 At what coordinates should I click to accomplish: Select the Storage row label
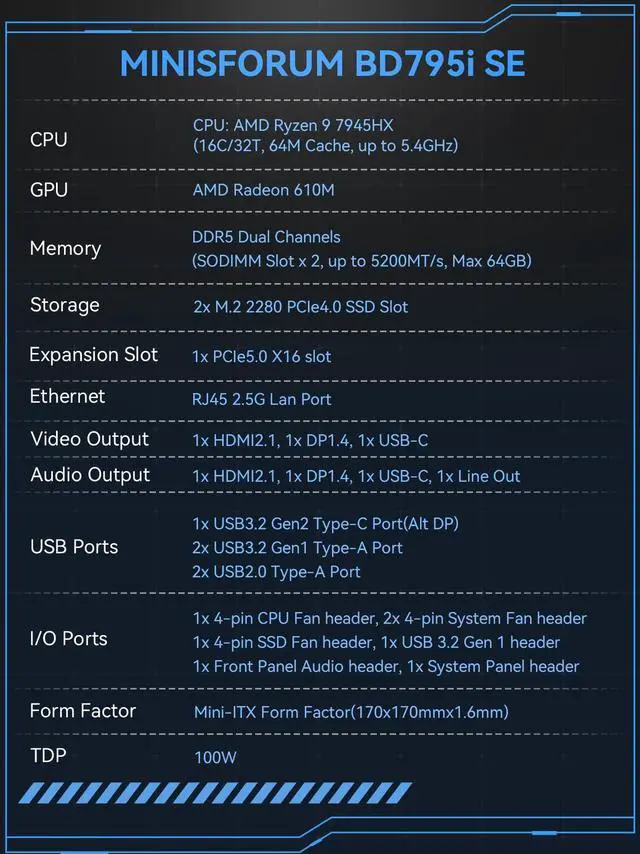pyautogui.click(x=65, y=306)
